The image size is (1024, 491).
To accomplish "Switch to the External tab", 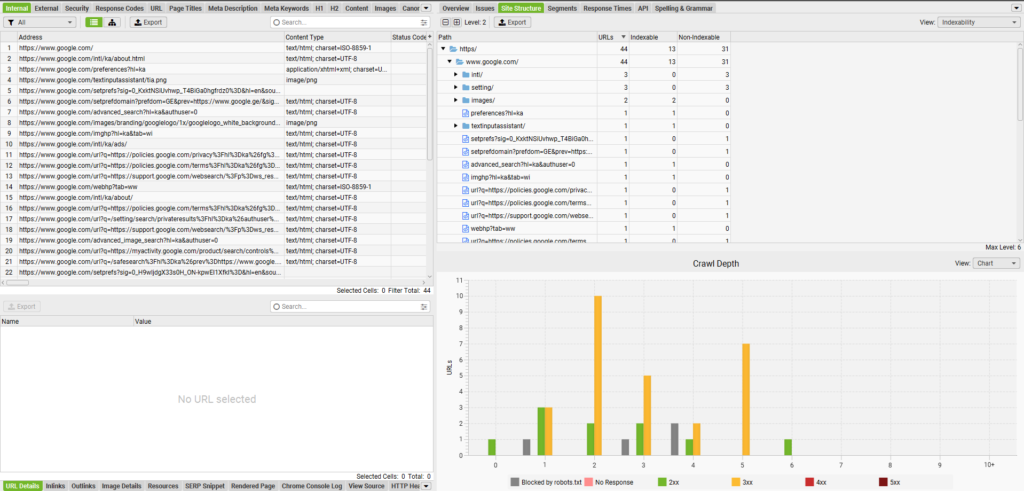I will (46, 8).
